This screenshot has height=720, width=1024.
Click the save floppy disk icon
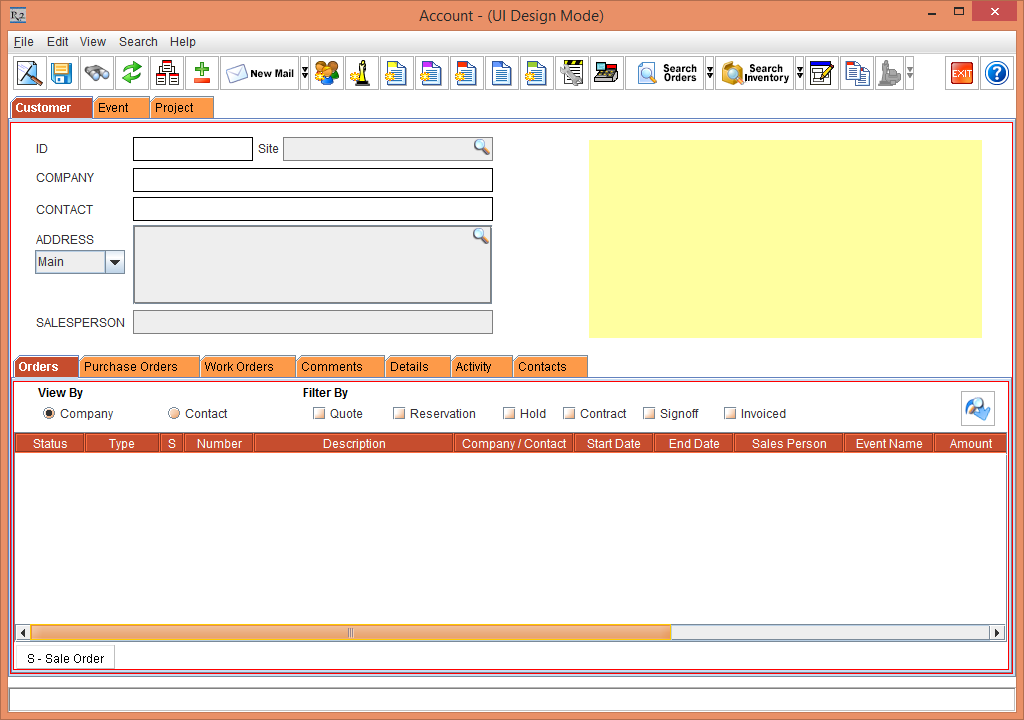pyautogui.click(x=62, y=74)
